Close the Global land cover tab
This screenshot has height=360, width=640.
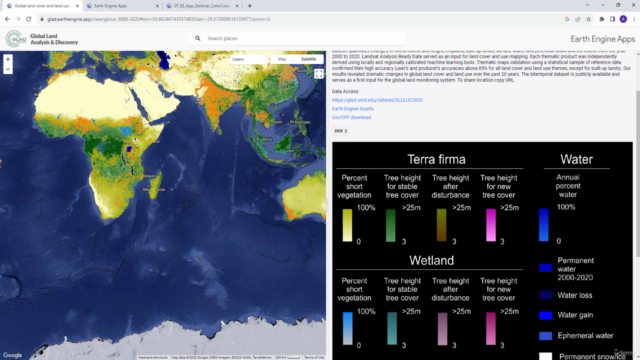[78, 6]
